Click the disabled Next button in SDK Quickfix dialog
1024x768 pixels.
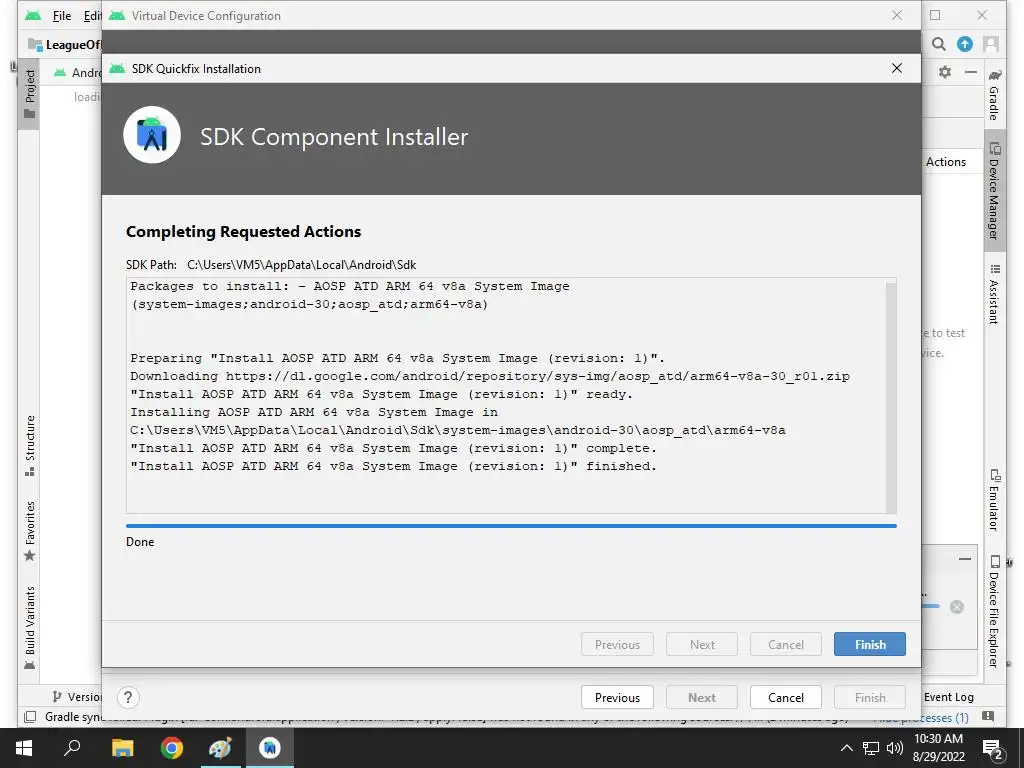point(702,645)
